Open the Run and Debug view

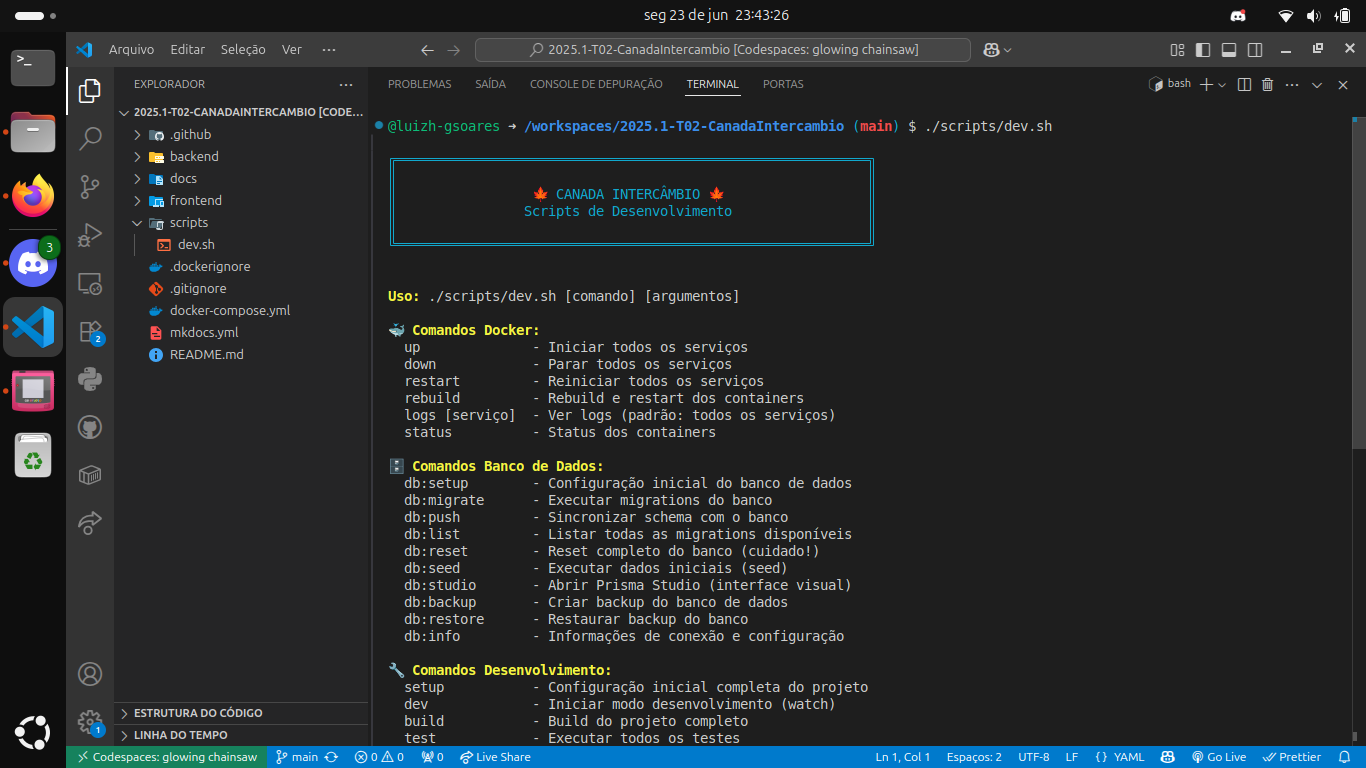pos(90,234)
